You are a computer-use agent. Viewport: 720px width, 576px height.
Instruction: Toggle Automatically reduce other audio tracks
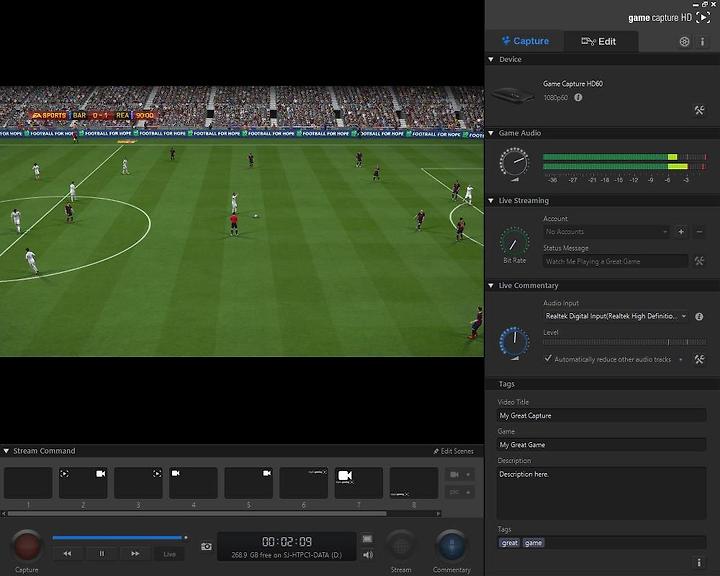pyautogui.click(x=548, y=358)
